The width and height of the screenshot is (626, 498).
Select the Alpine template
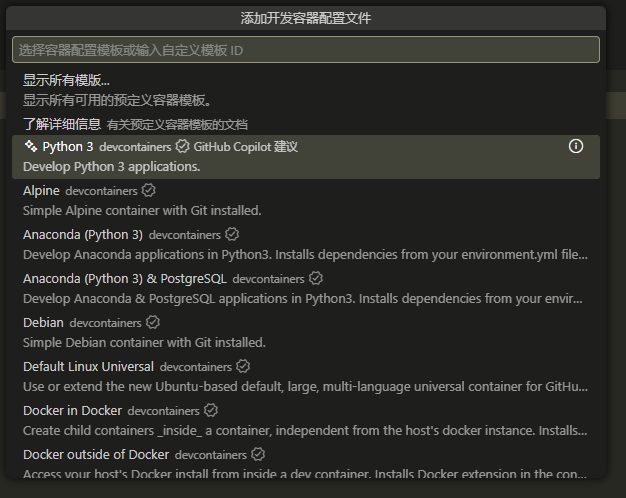click(306, 200)
